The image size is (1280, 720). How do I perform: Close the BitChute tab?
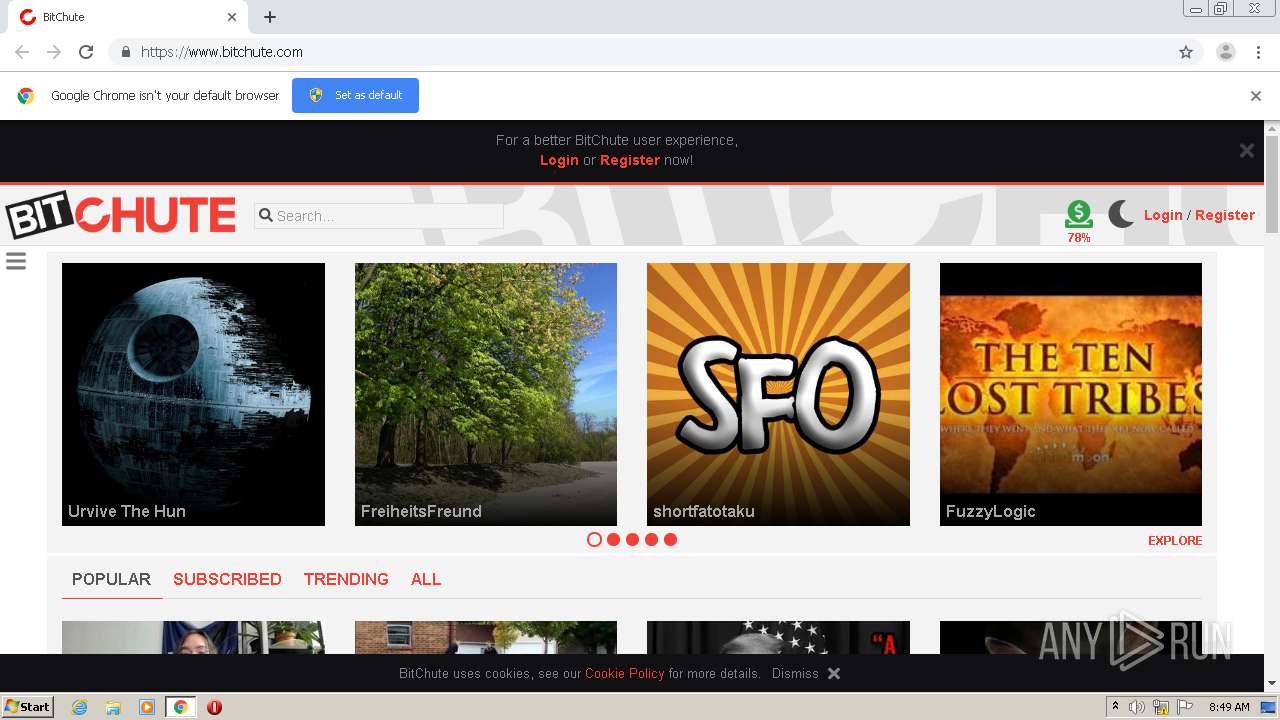[x=232, y=17]
